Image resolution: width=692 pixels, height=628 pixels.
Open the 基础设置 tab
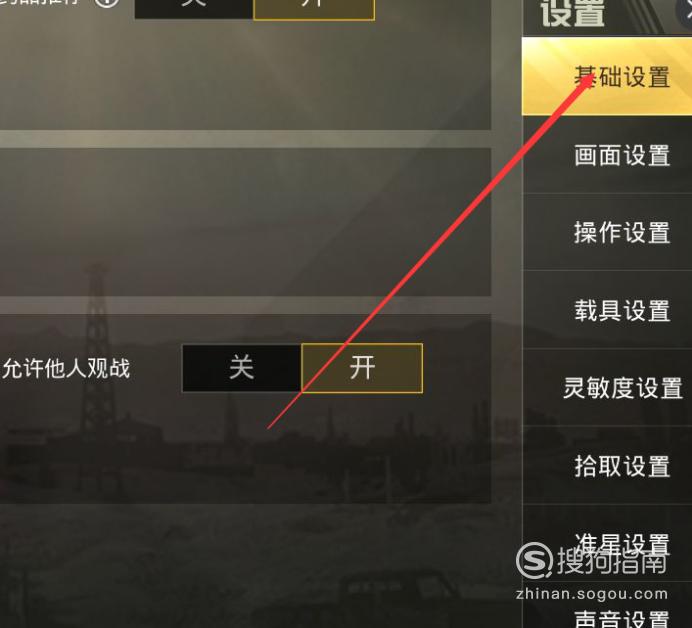[x=607, y=76]
